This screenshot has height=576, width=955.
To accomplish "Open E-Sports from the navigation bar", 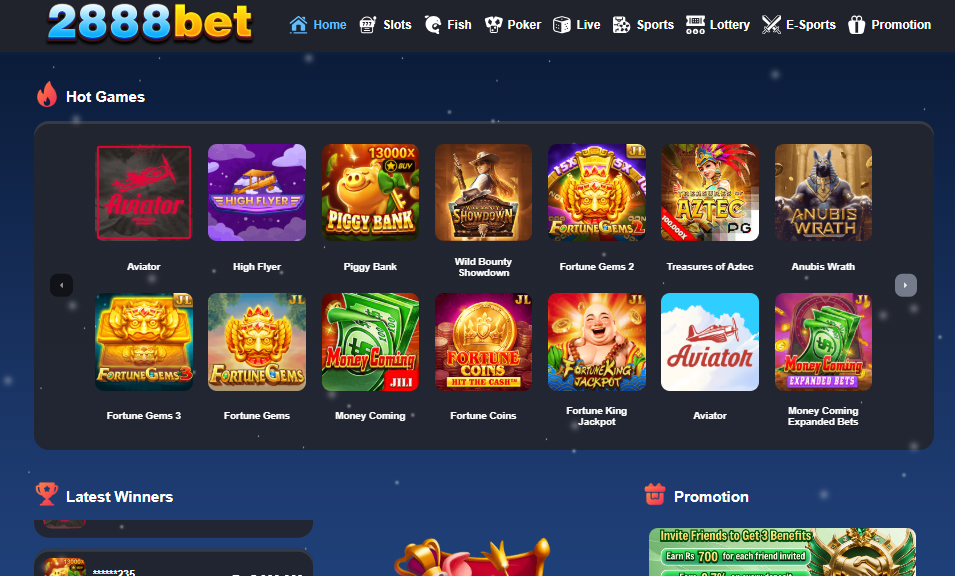I will [x=798, y=25].
